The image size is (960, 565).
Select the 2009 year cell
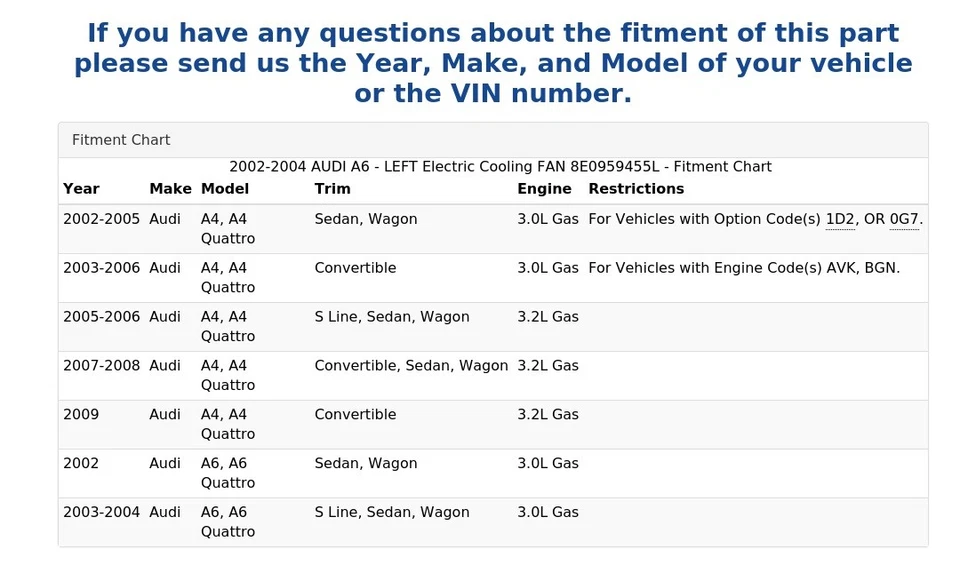pyautogui.click(x=81, y=415)
